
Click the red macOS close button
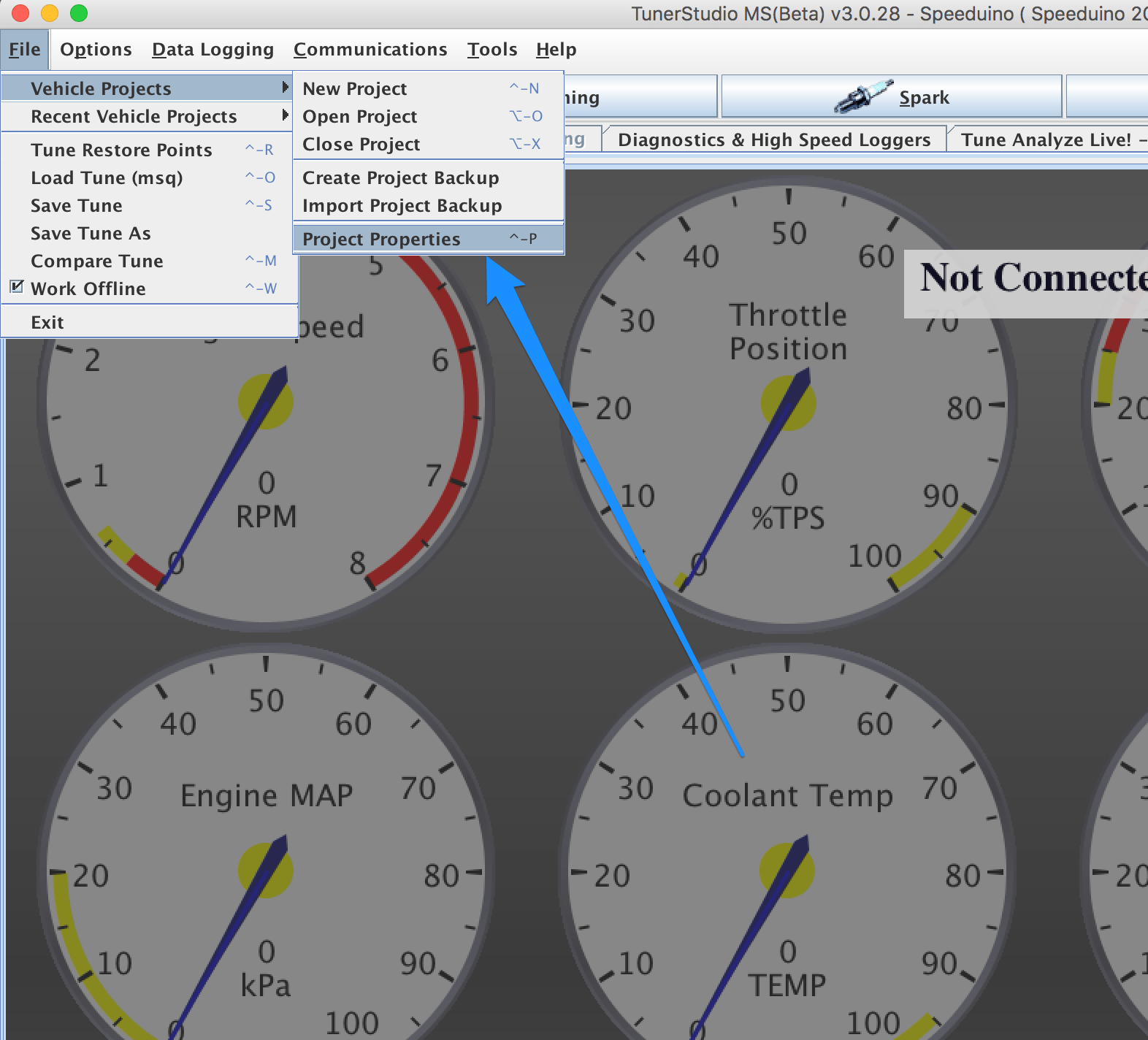tap(20, 13)
